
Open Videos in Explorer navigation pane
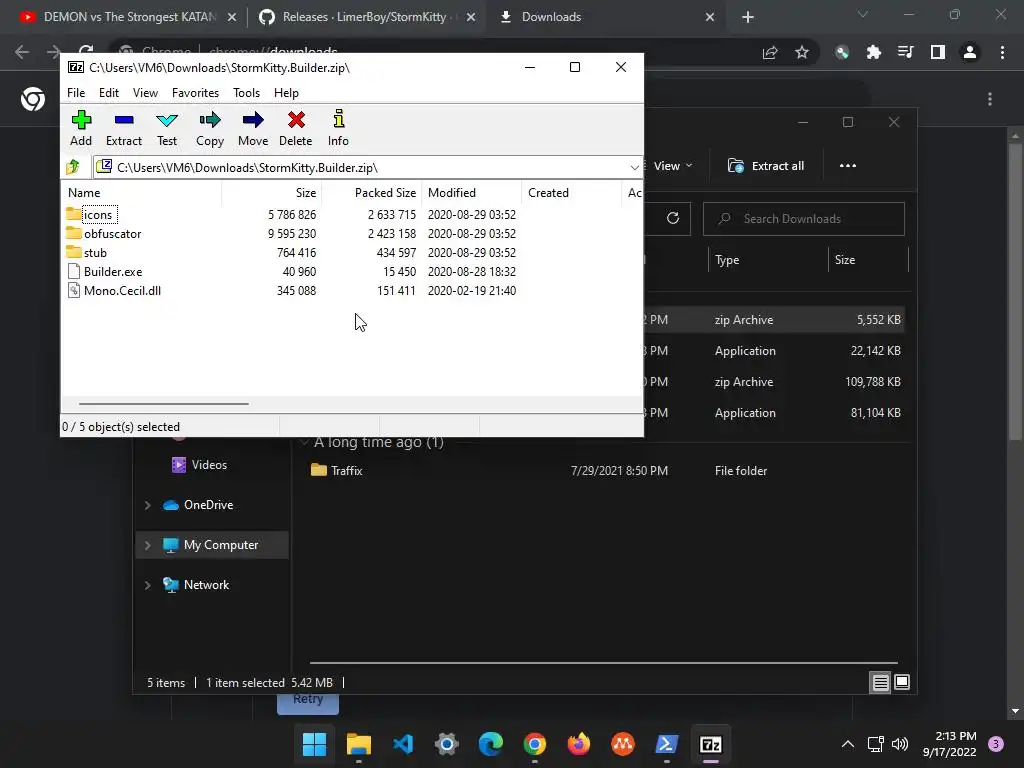pos(199,464)
